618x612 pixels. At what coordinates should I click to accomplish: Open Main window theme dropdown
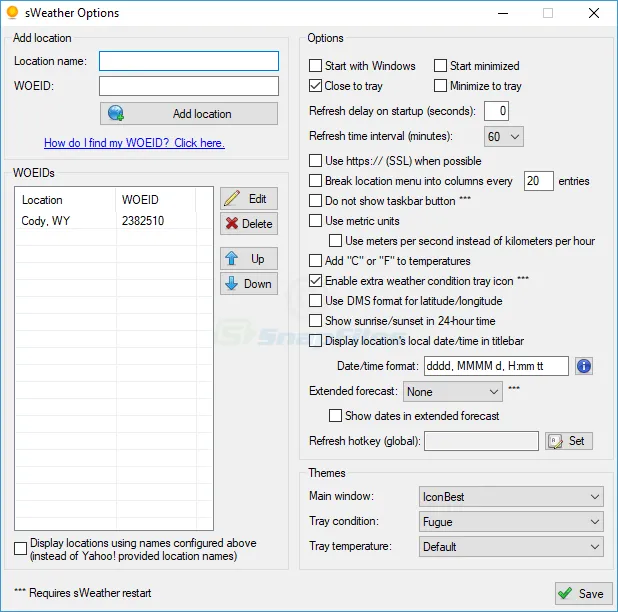(x=511, y=497)
